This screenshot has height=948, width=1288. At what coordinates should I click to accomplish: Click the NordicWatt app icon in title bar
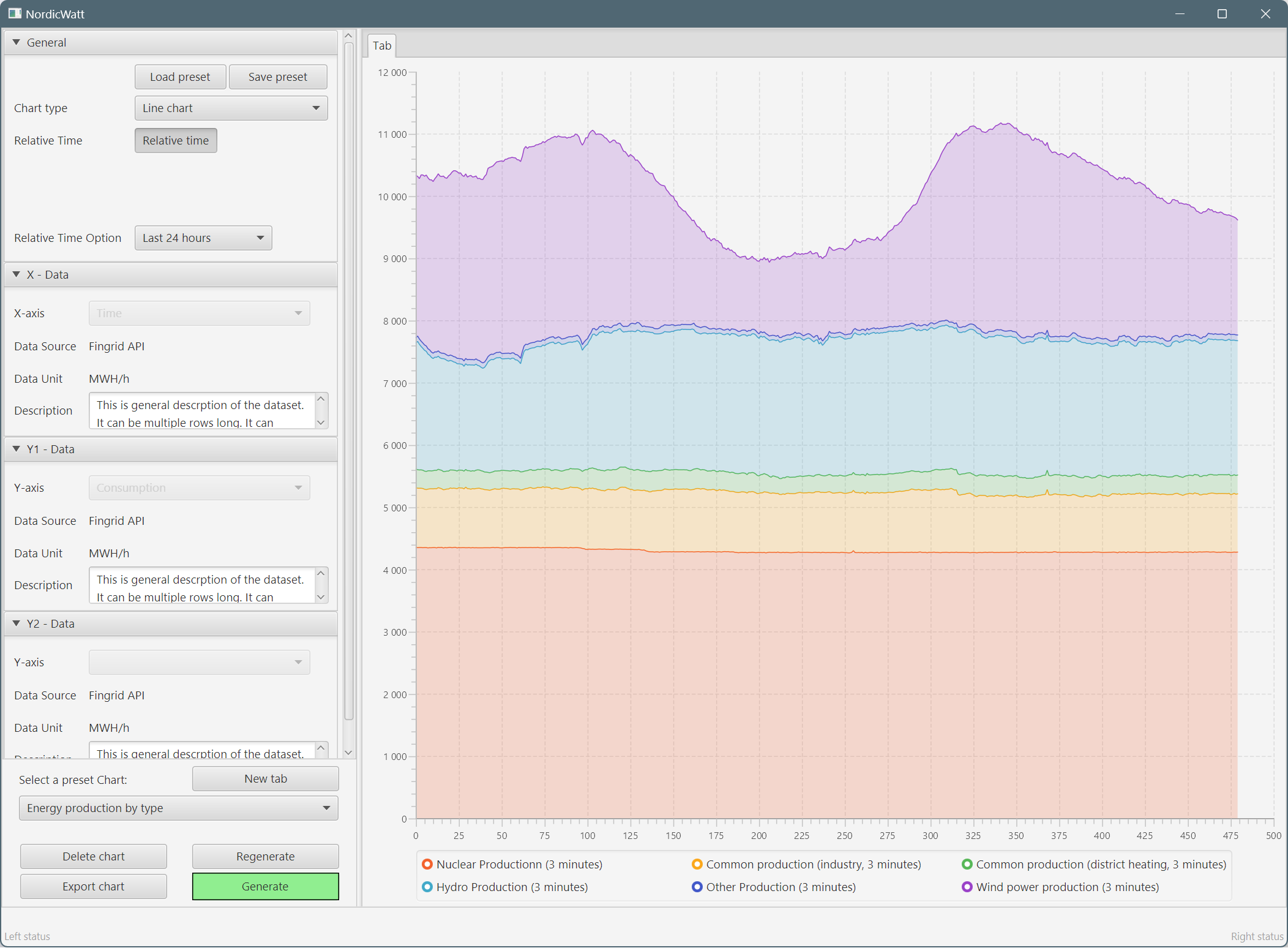tap(15, 13)
